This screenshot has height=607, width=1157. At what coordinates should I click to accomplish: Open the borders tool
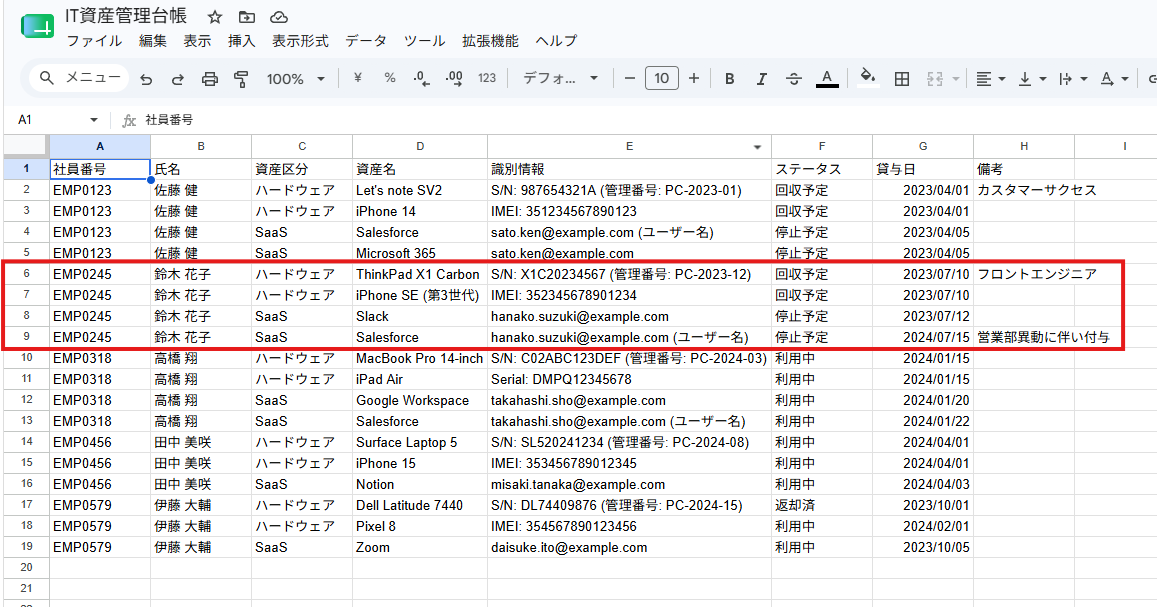point(902,78)
